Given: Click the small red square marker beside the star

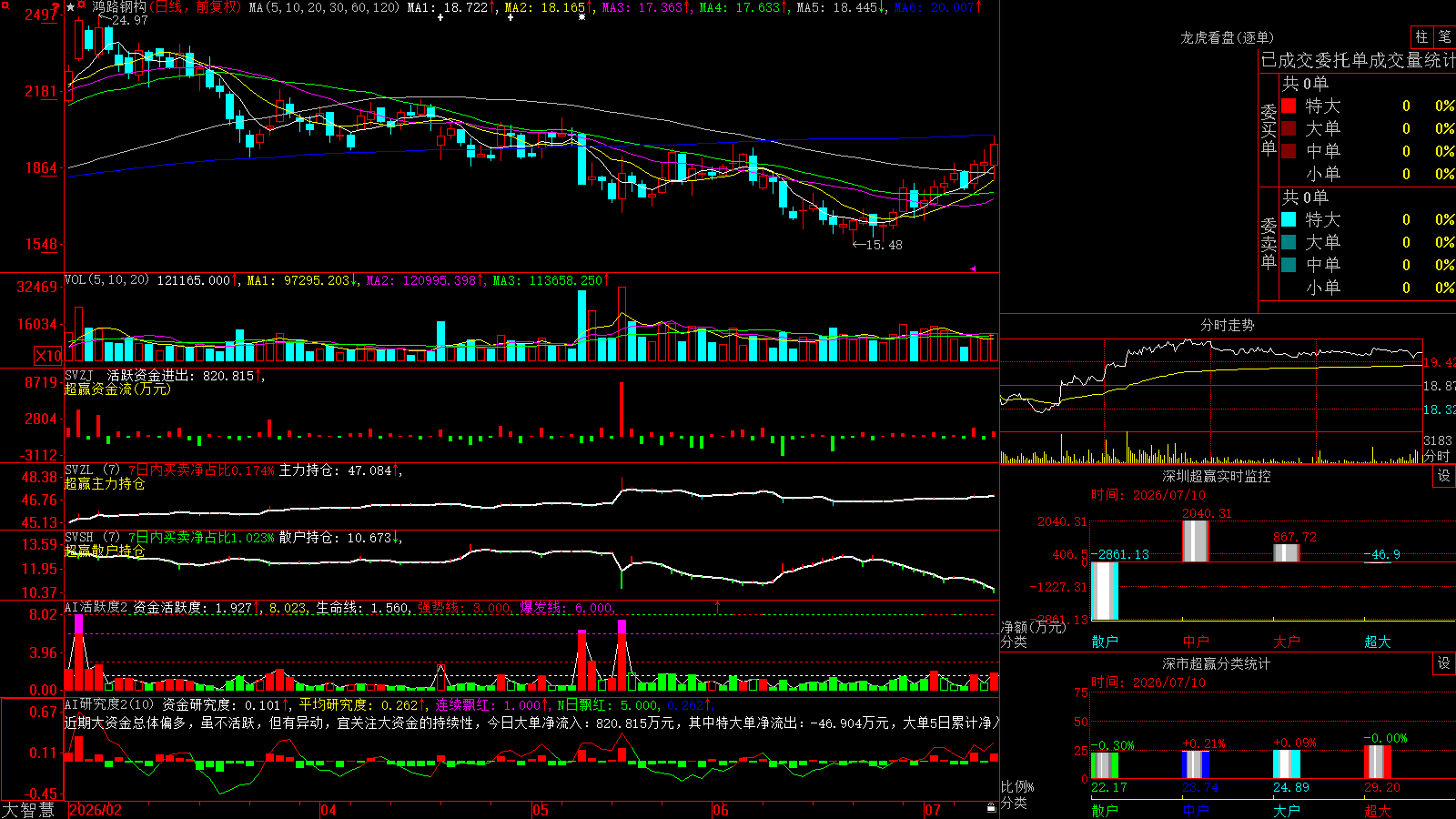Looking at the screenshot, I should click(x=83, y=5).
